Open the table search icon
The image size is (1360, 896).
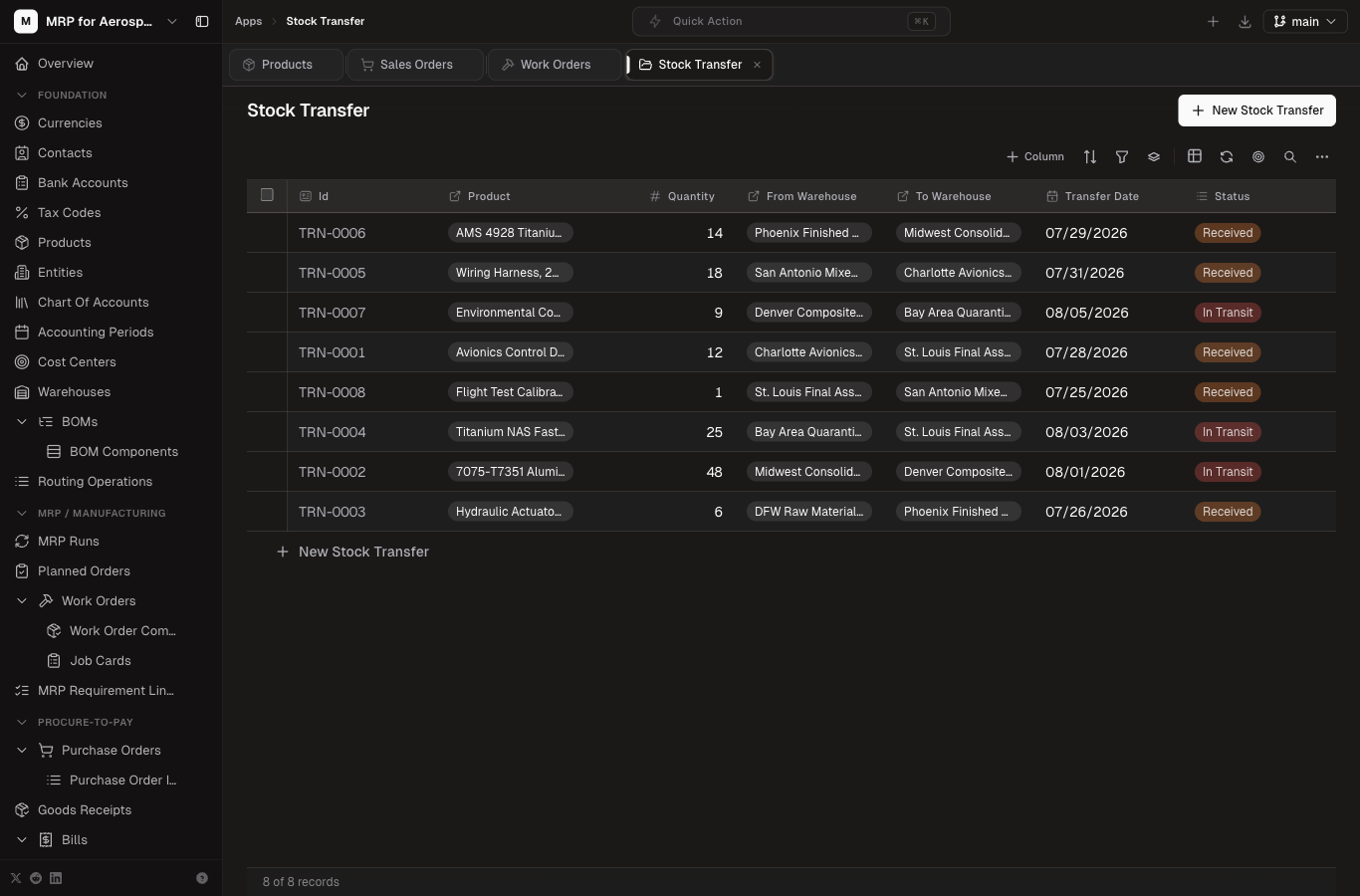click(1290, 156)
